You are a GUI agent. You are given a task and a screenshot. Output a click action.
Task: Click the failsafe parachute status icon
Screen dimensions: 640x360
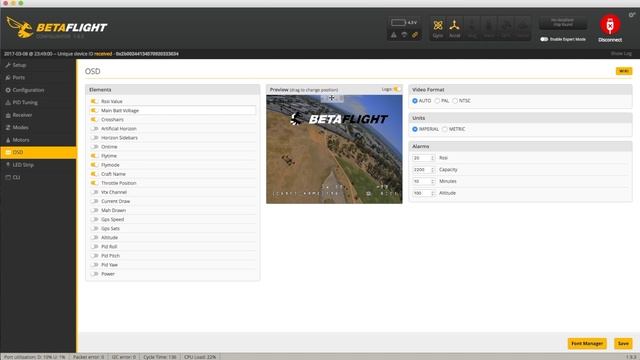pos(404,35)
